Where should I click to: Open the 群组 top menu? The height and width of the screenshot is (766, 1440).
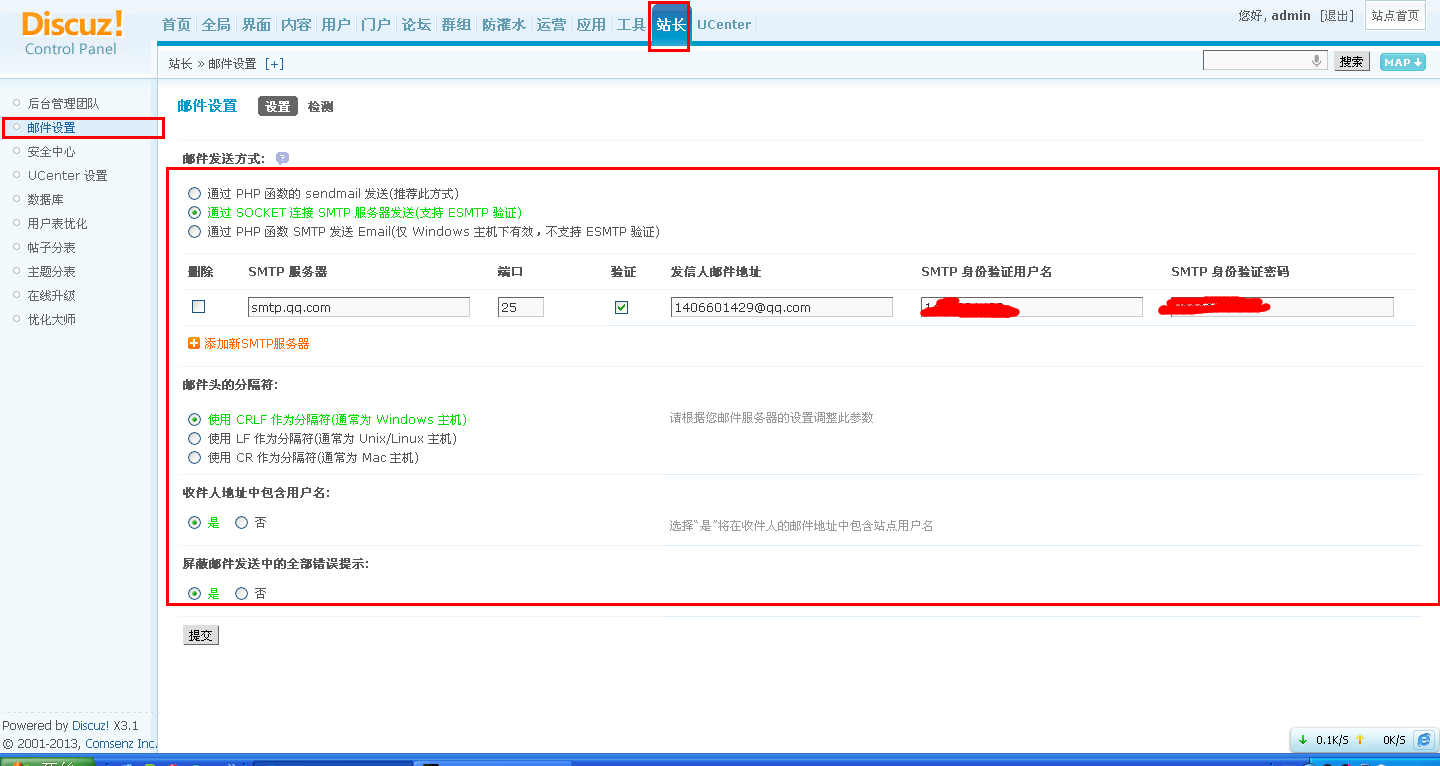(456, 25)
